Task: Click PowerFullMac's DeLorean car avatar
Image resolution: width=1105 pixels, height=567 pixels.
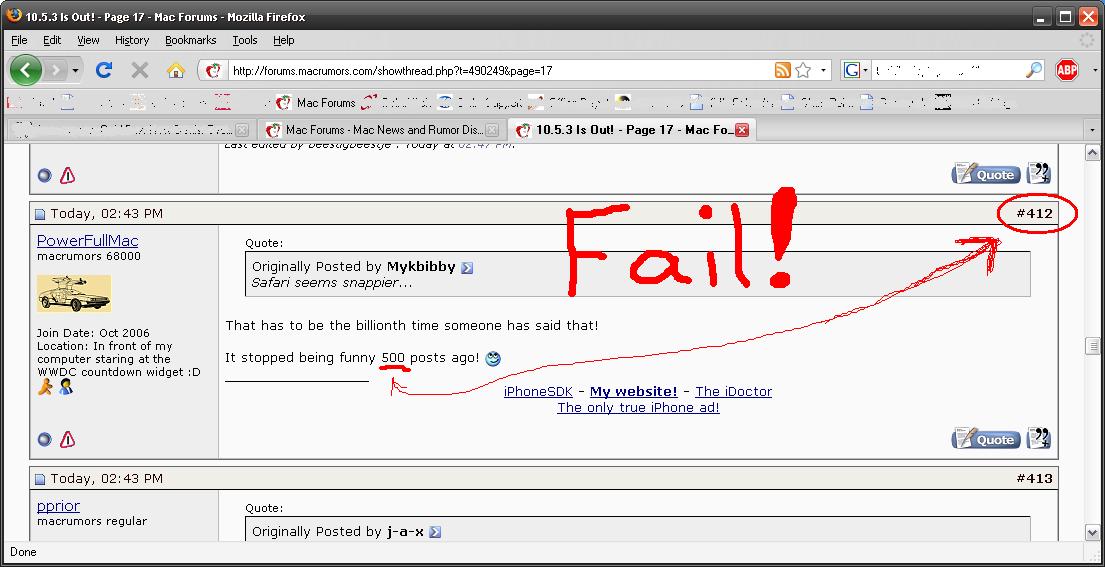Action: (x=73, y=293)
